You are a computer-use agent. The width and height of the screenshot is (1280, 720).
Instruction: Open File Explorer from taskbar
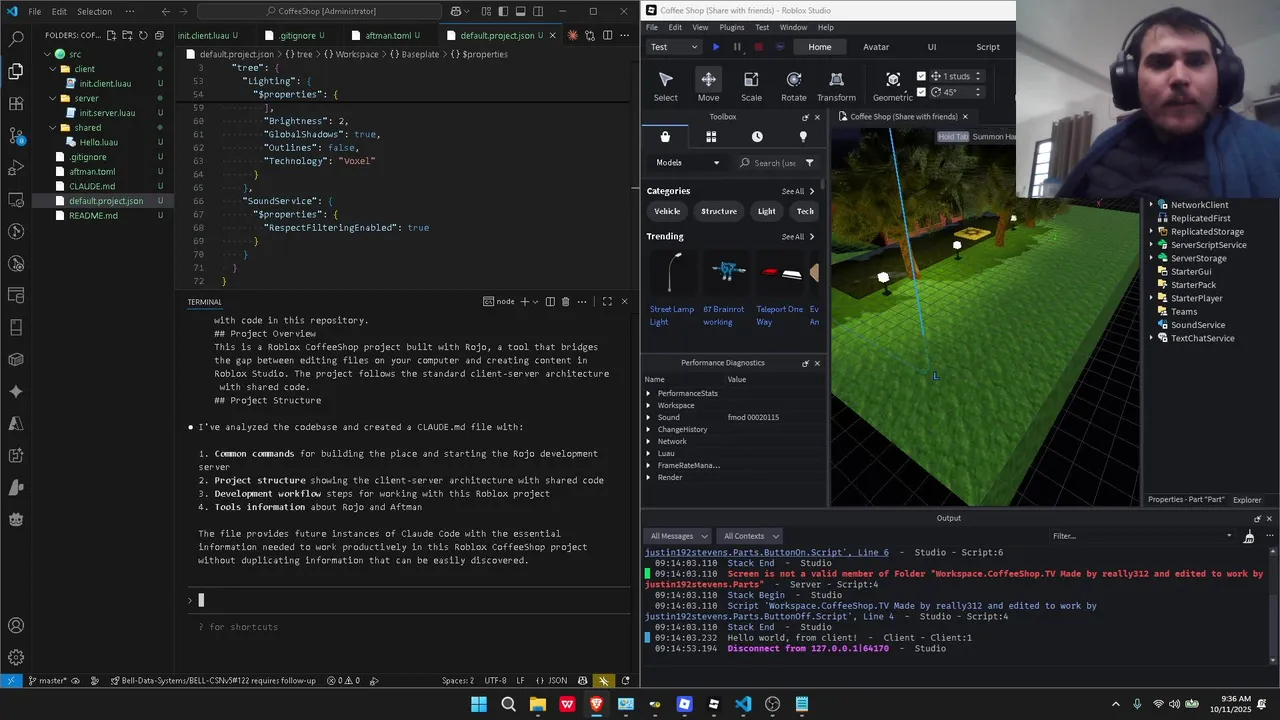[538, 704]
